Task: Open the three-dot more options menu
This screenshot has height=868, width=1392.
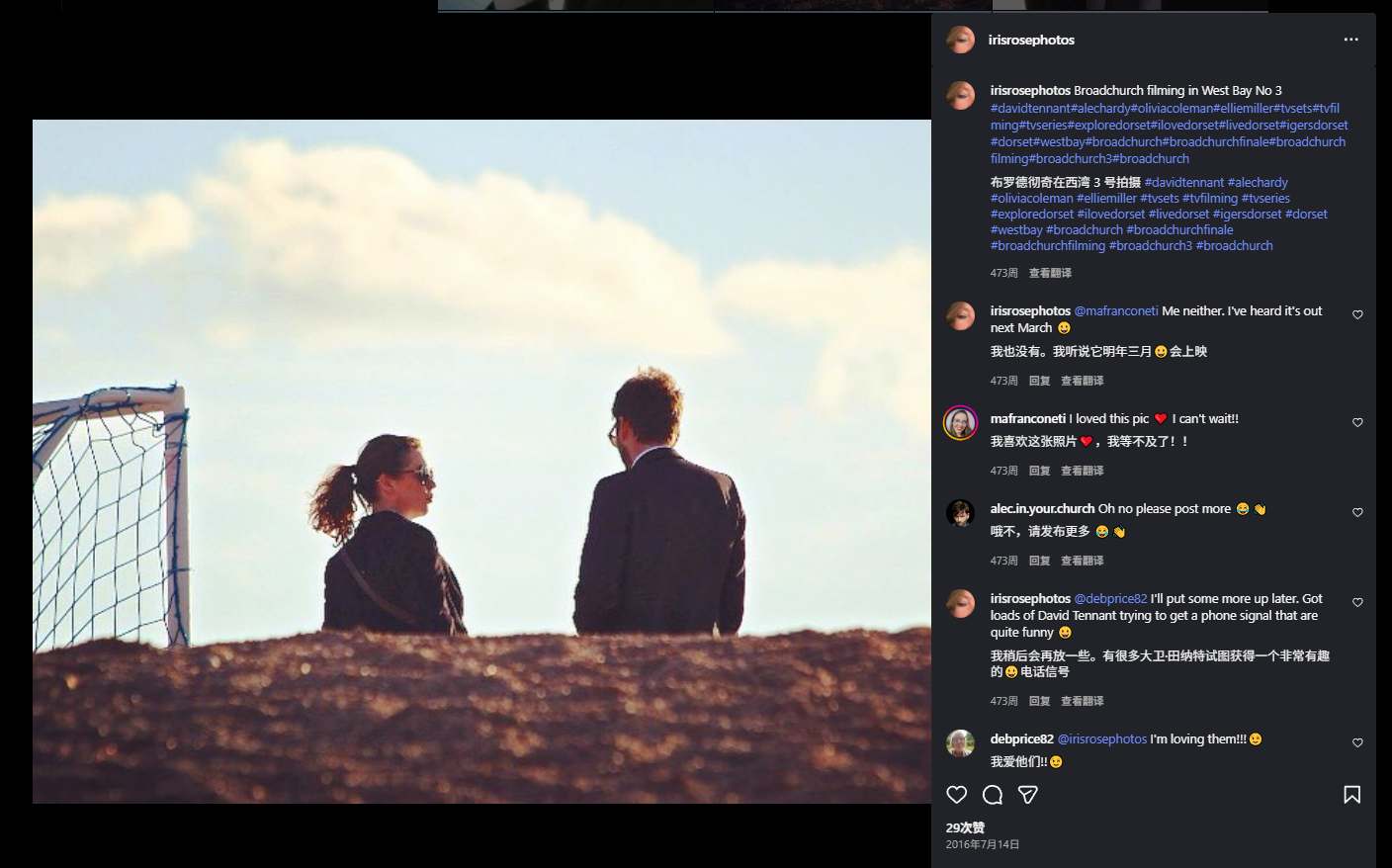Action: (1350, 40)
